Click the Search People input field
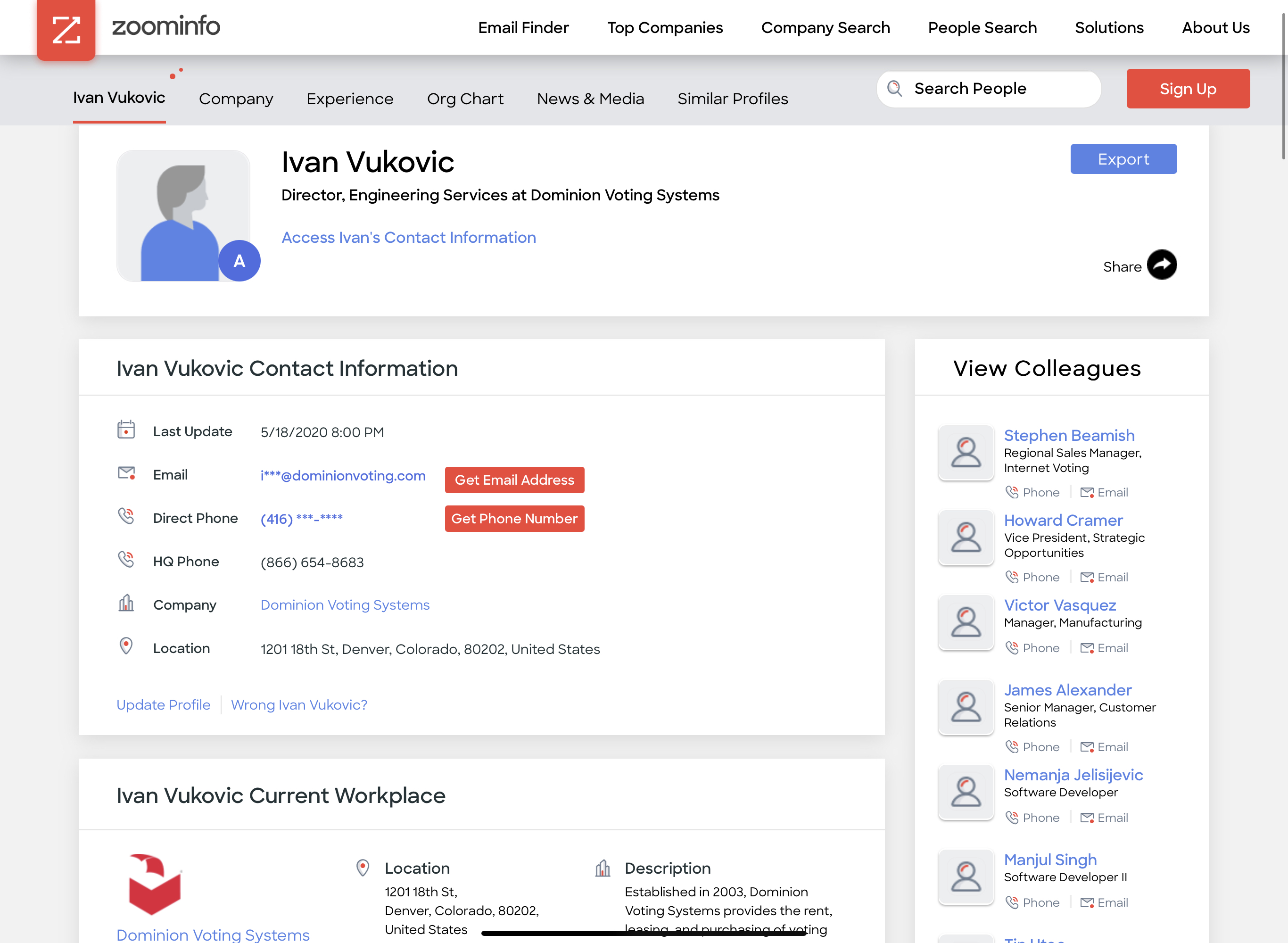The width and height of the screenshot is (1288, 943). click(989, 89)
